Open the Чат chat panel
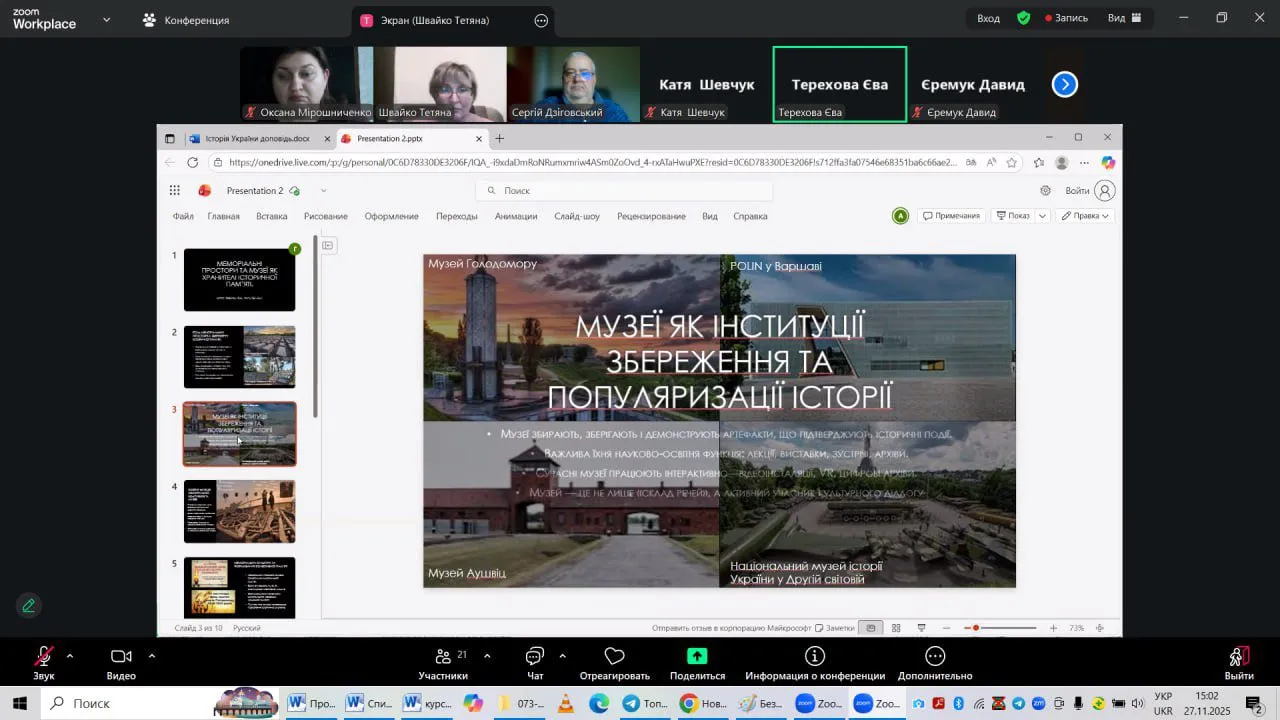The width and height of the screenshot is (1280, 720). click(x=535, y=658)
